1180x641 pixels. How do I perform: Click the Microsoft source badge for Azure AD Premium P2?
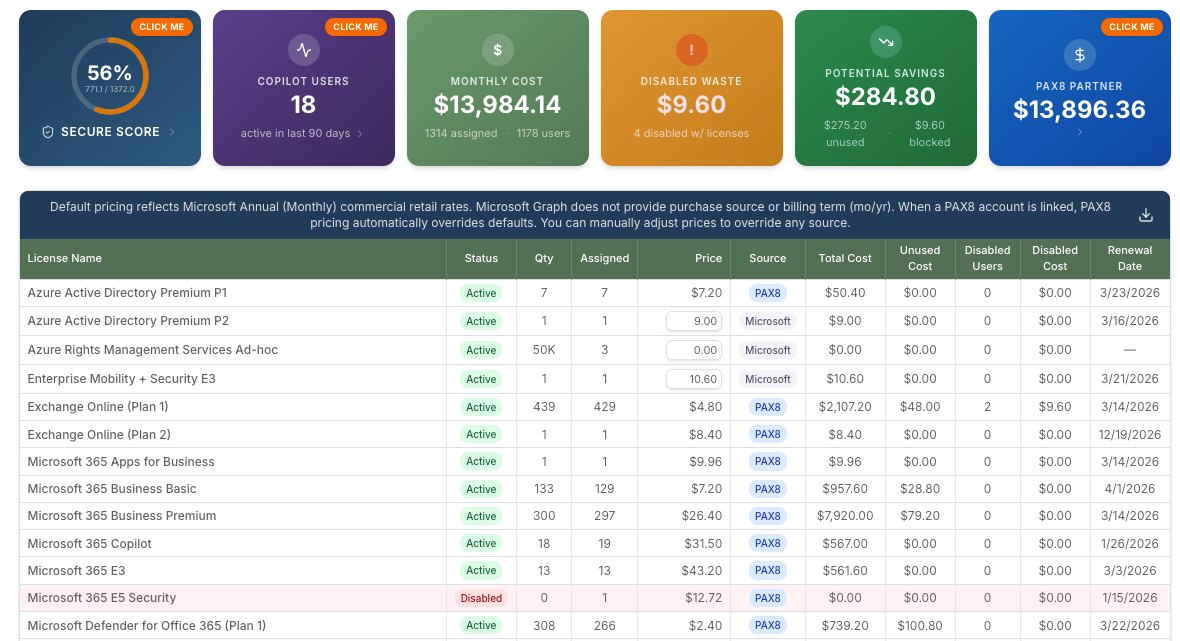768,321
